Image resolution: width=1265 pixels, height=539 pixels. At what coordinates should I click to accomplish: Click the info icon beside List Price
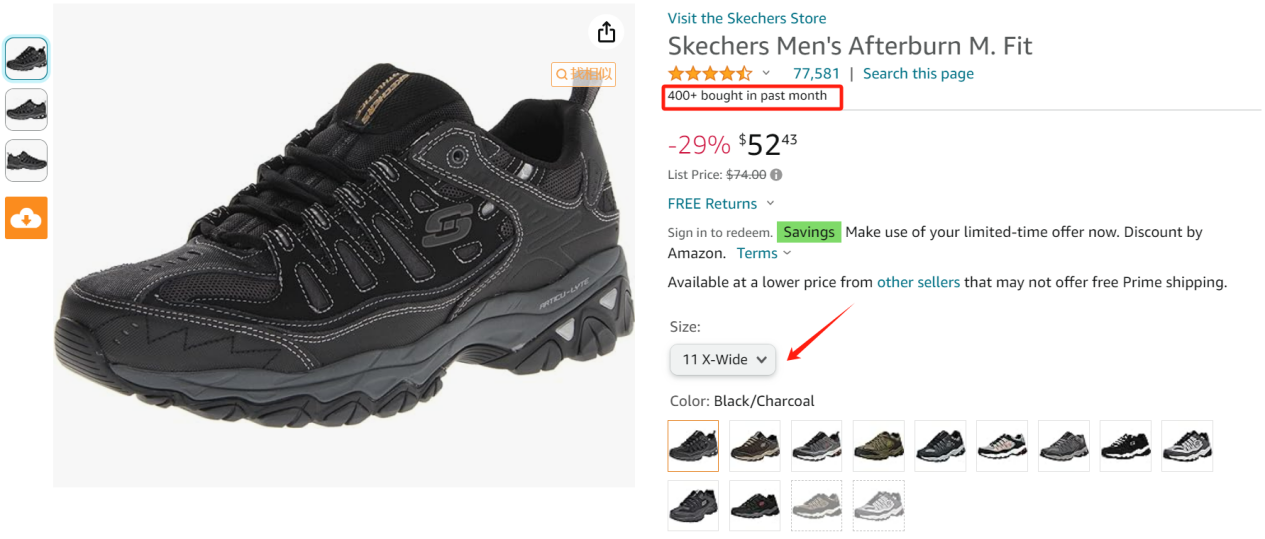776,174
